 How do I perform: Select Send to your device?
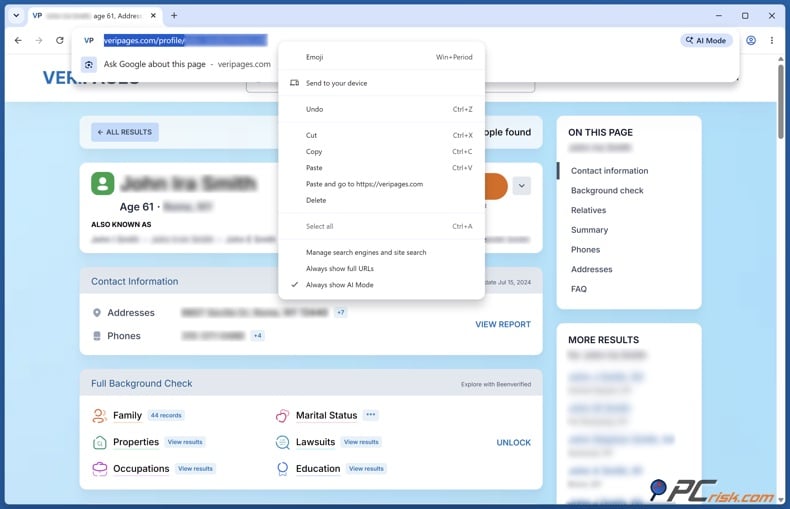tap(381, 83)
